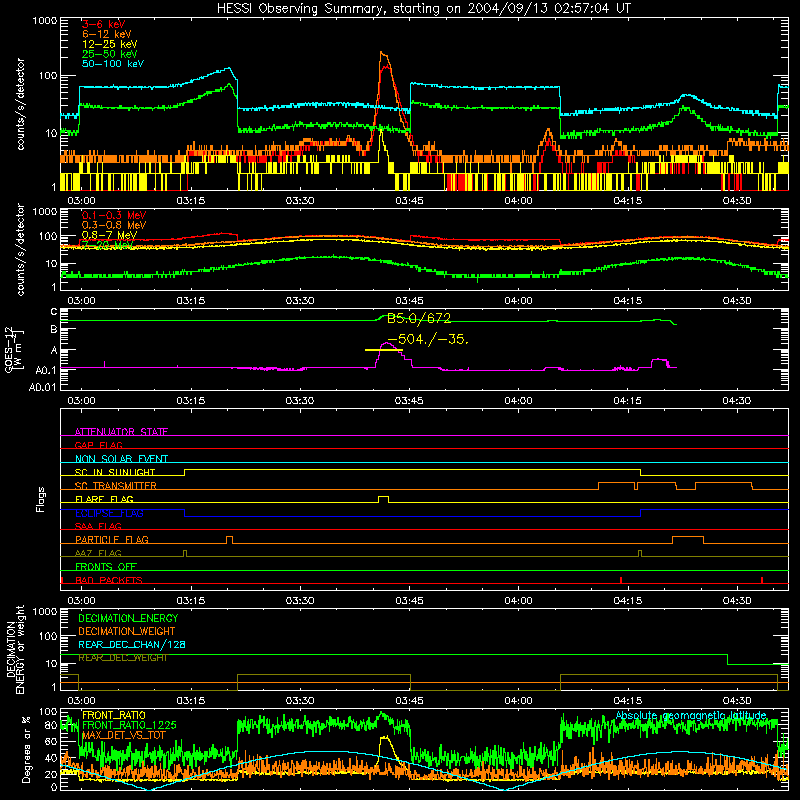Click the B5.0/672 flare class annotation
Image resolution: width=800 pixels, height=800 pixels.
click(419, 319)
